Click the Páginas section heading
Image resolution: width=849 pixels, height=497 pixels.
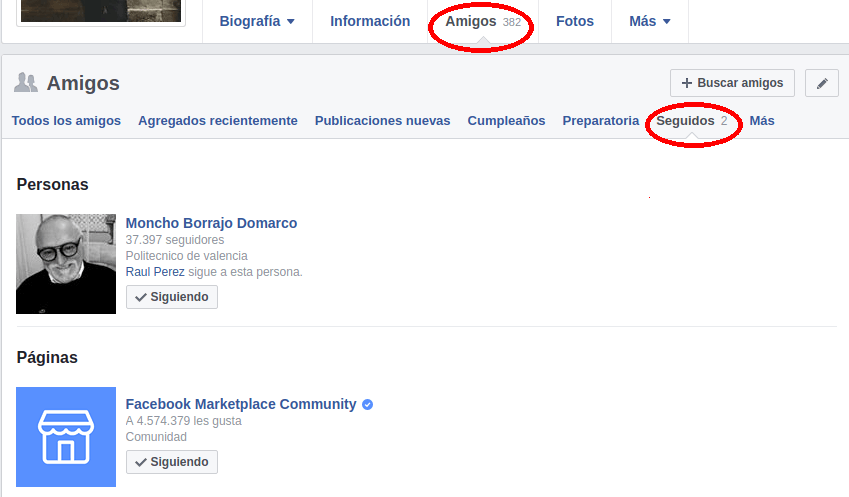(47, 358)
